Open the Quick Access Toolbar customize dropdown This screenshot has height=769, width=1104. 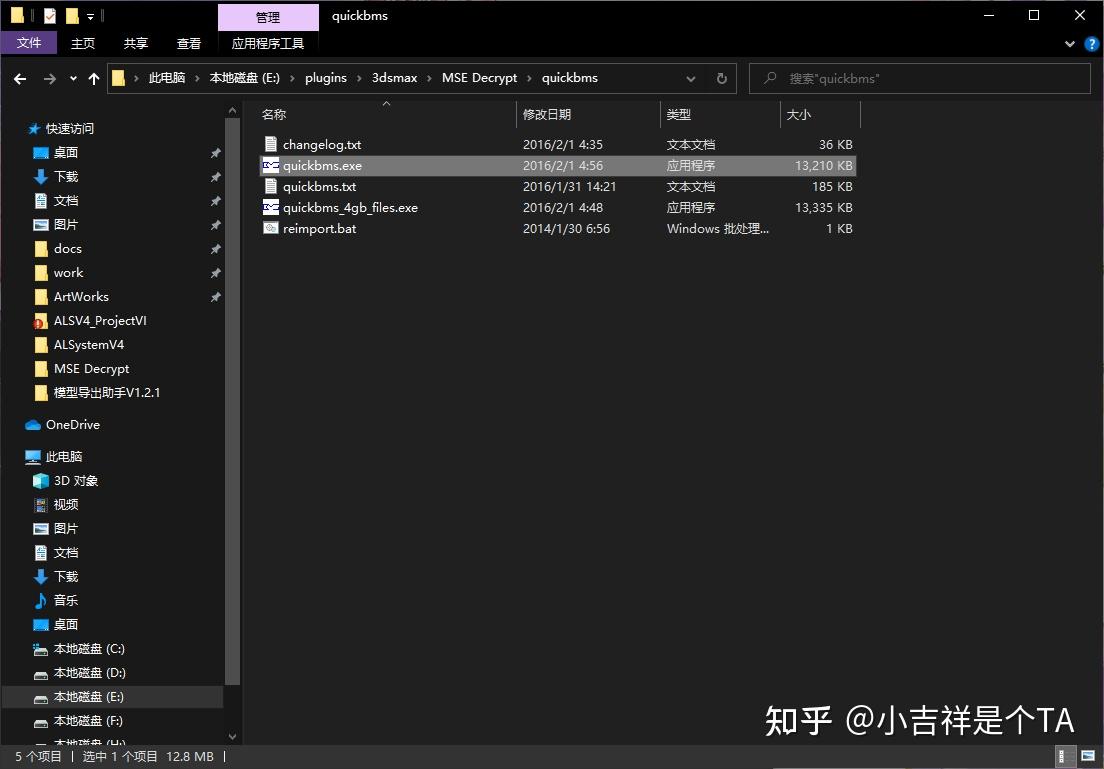tap(90, 14)
